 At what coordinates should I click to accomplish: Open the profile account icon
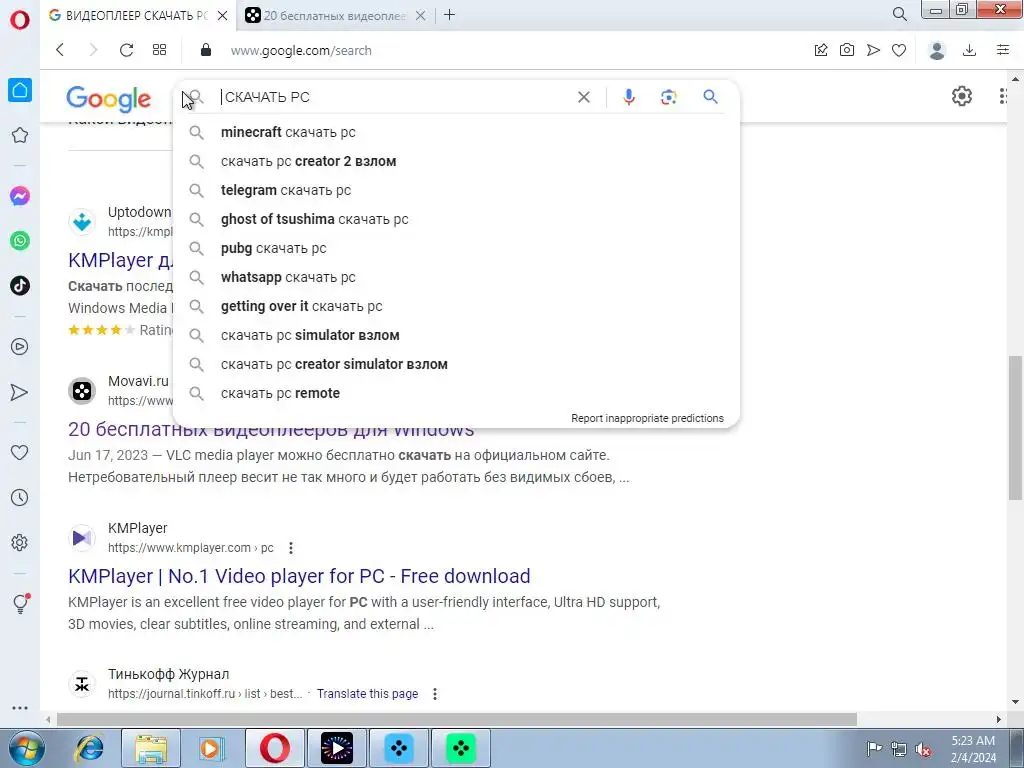(x=937, y=50)
